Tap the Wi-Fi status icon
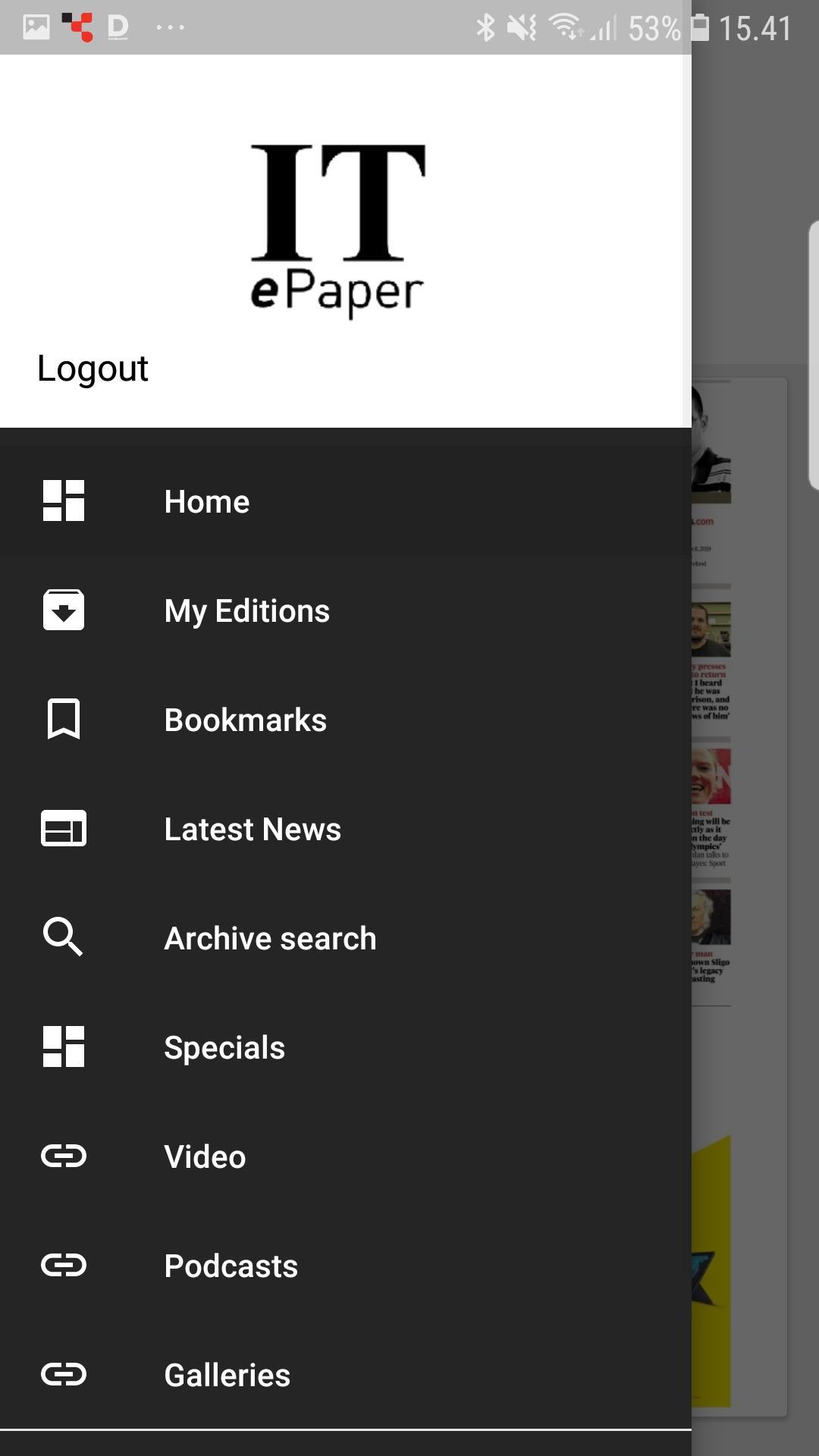The image size is (819, 1456). click(565, 27)
